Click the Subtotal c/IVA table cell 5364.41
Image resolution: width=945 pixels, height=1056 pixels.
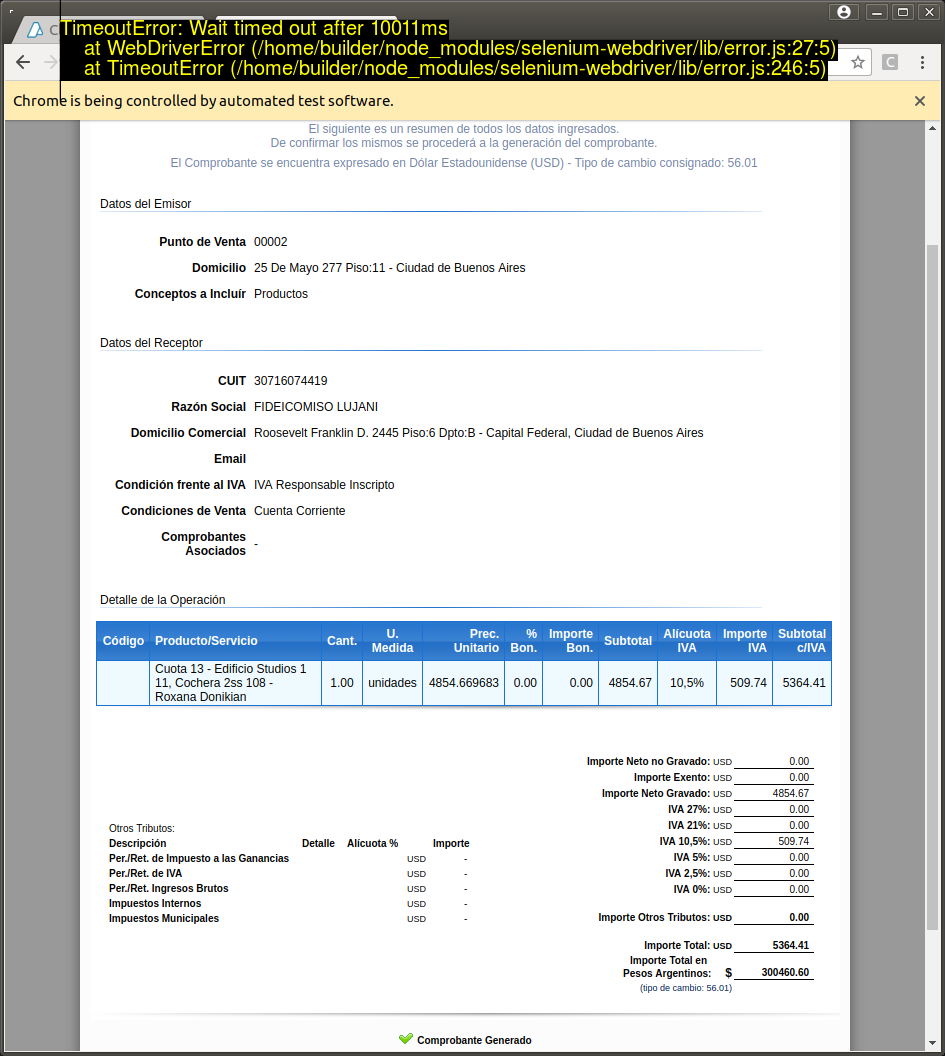[804, 683]
